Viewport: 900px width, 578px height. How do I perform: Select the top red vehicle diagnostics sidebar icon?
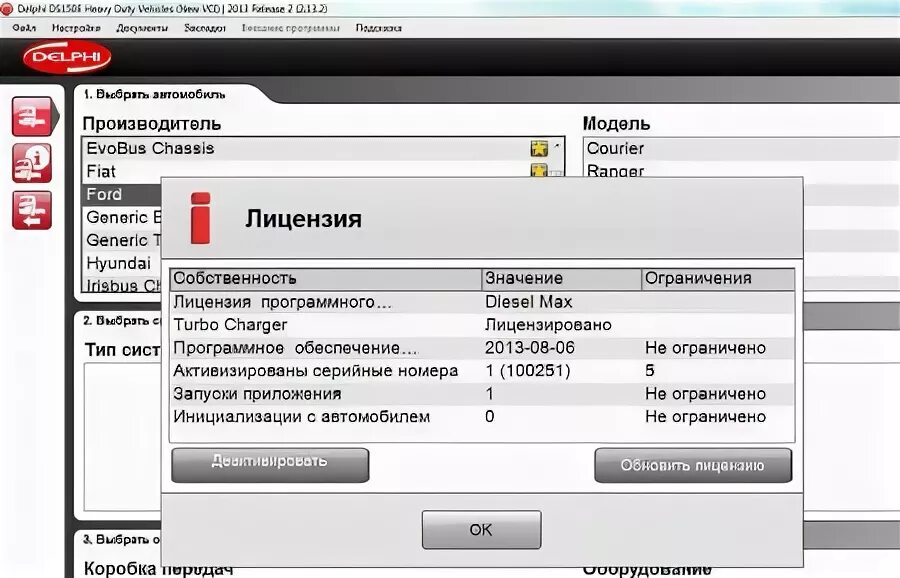click(x=32, y=117)
